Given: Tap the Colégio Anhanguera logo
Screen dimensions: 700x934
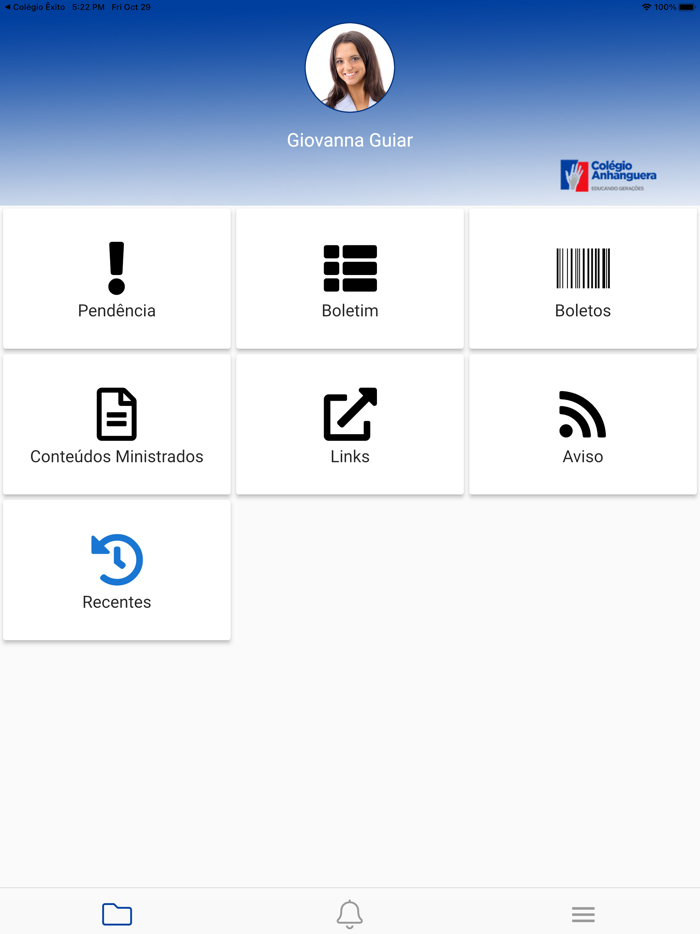Looking at the screenshot, I should (608, 175).
